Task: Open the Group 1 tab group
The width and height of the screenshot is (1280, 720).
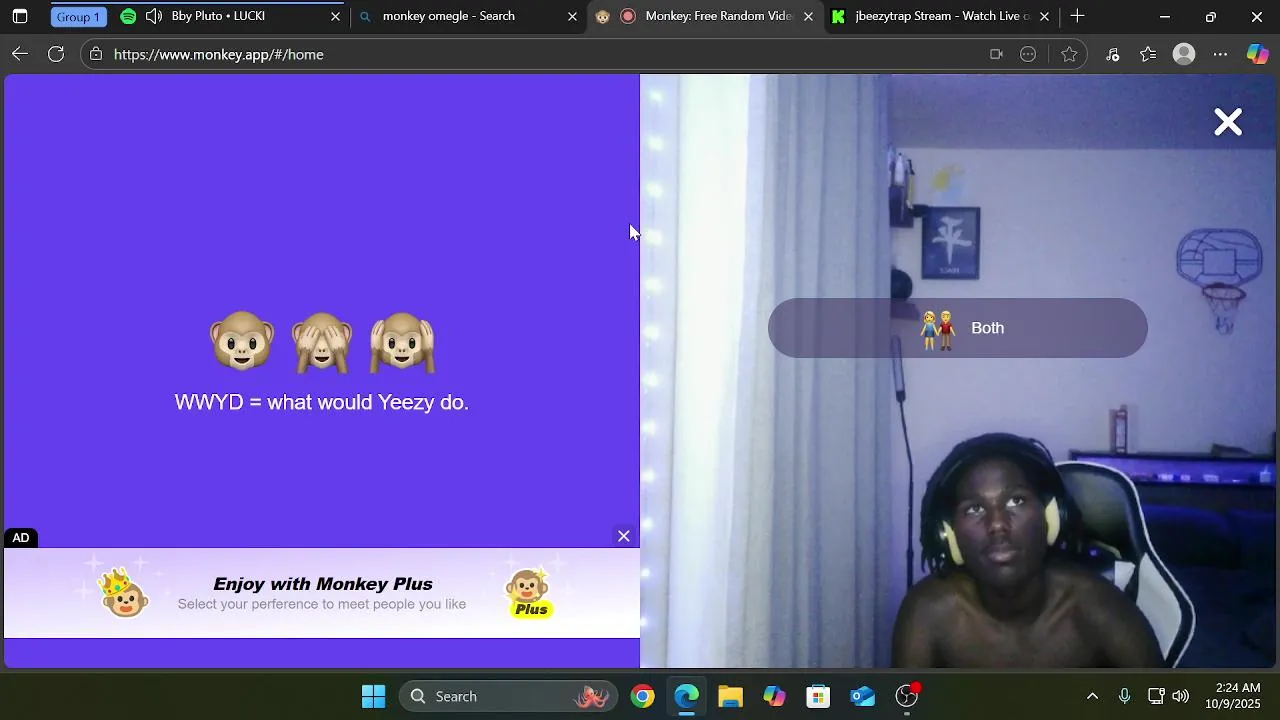Action: 78,17
